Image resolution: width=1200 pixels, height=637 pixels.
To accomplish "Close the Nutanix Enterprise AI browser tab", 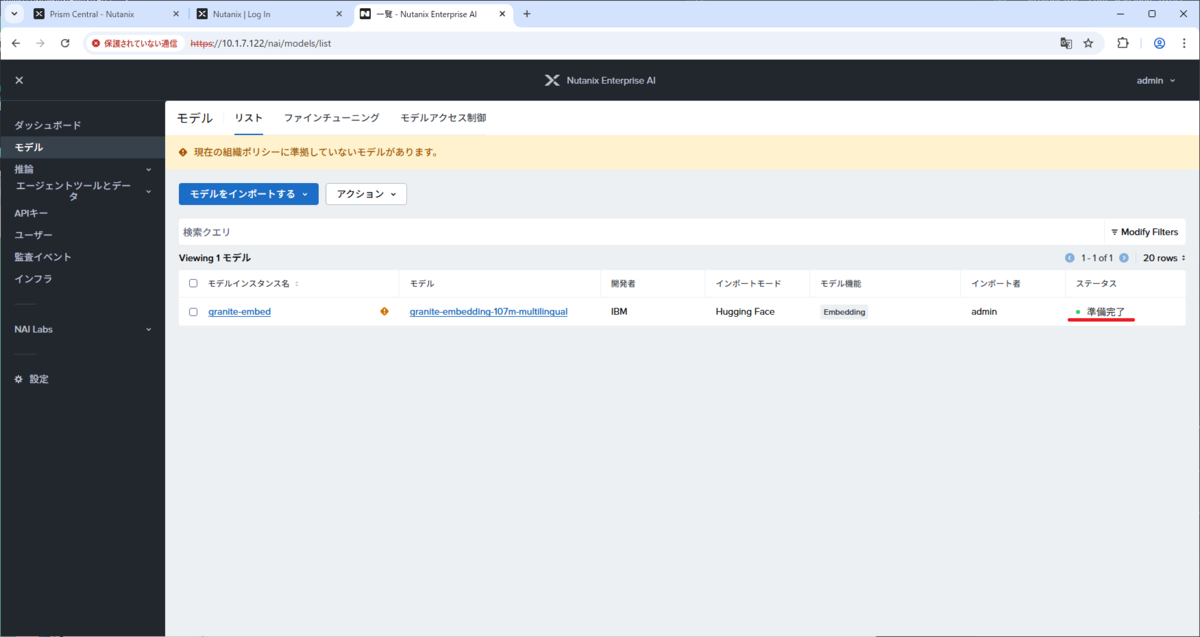I will 503,14.
